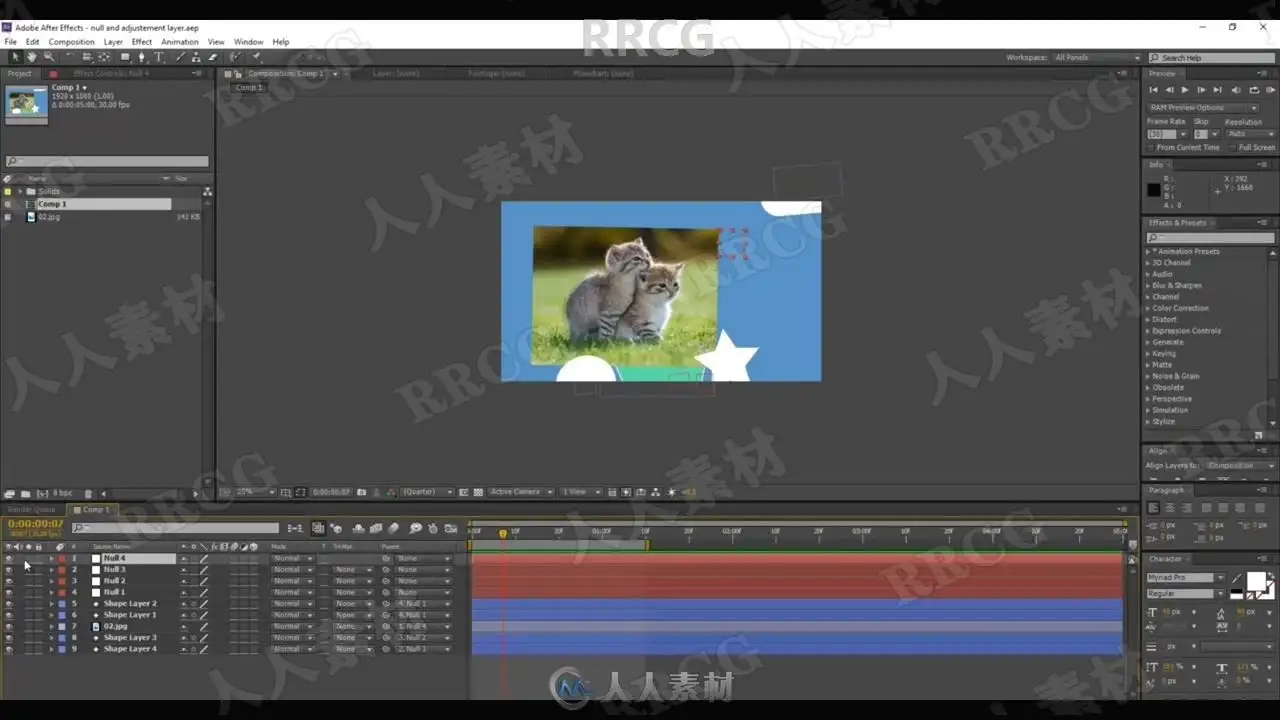The image size is (1280, 720).
Task: Select the Clone Stamp tool
Action: [x=195, y=57]
